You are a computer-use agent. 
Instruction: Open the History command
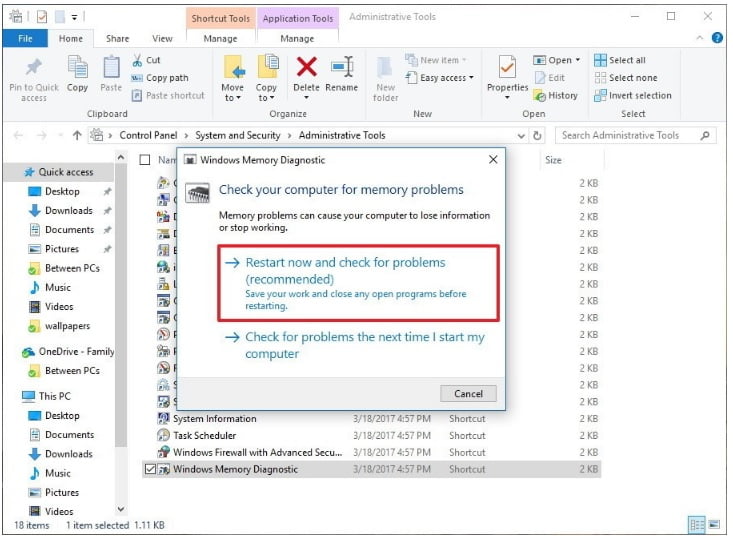click(x=556, y=95)
